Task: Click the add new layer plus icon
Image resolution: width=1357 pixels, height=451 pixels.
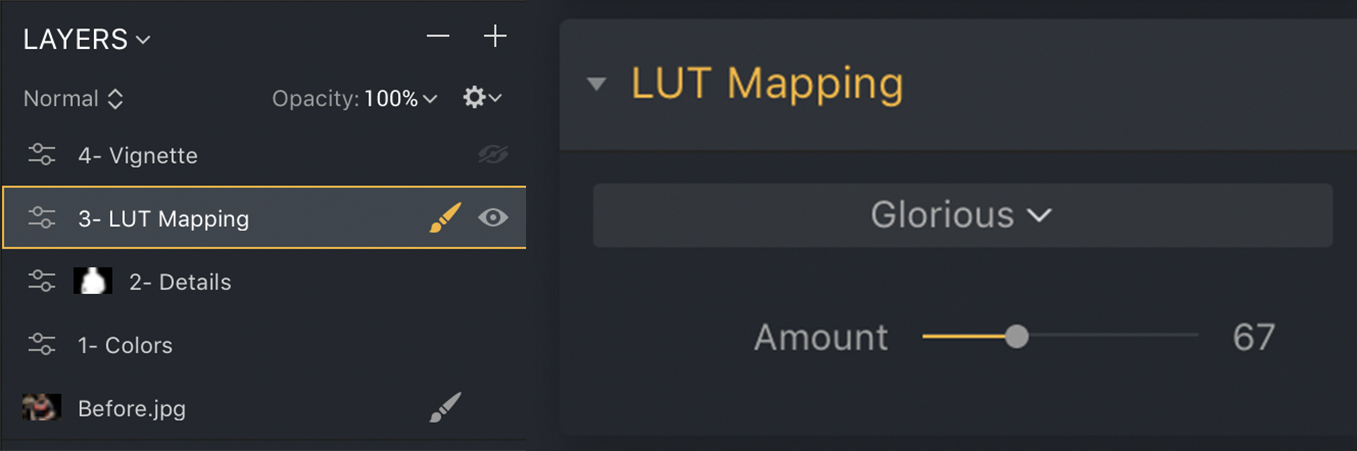Action: [x=495, y=37]
